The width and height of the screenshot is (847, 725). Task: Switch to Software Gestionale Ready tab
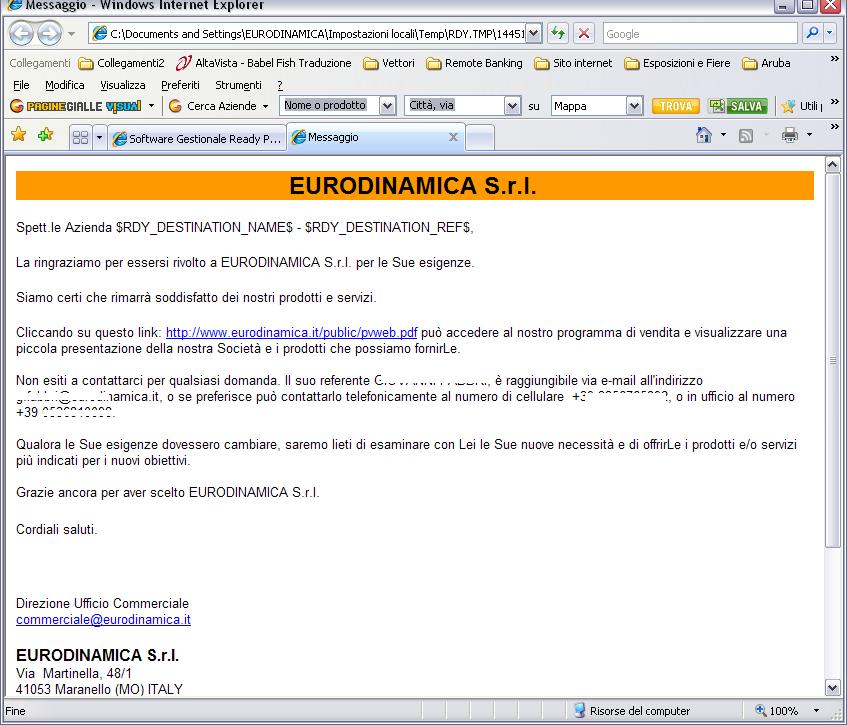pyautogui.click(x=197, y=139)
